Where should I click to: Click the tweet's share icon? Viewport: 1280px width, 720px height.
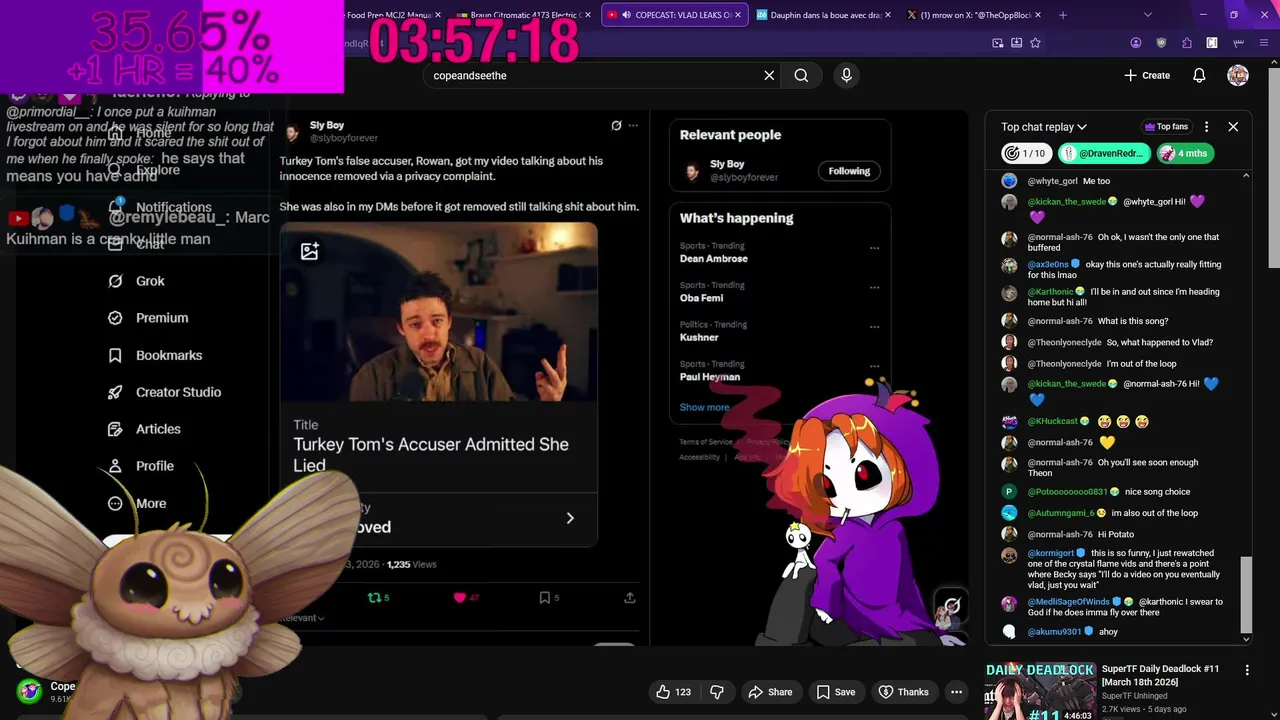(x=630, y=597)
